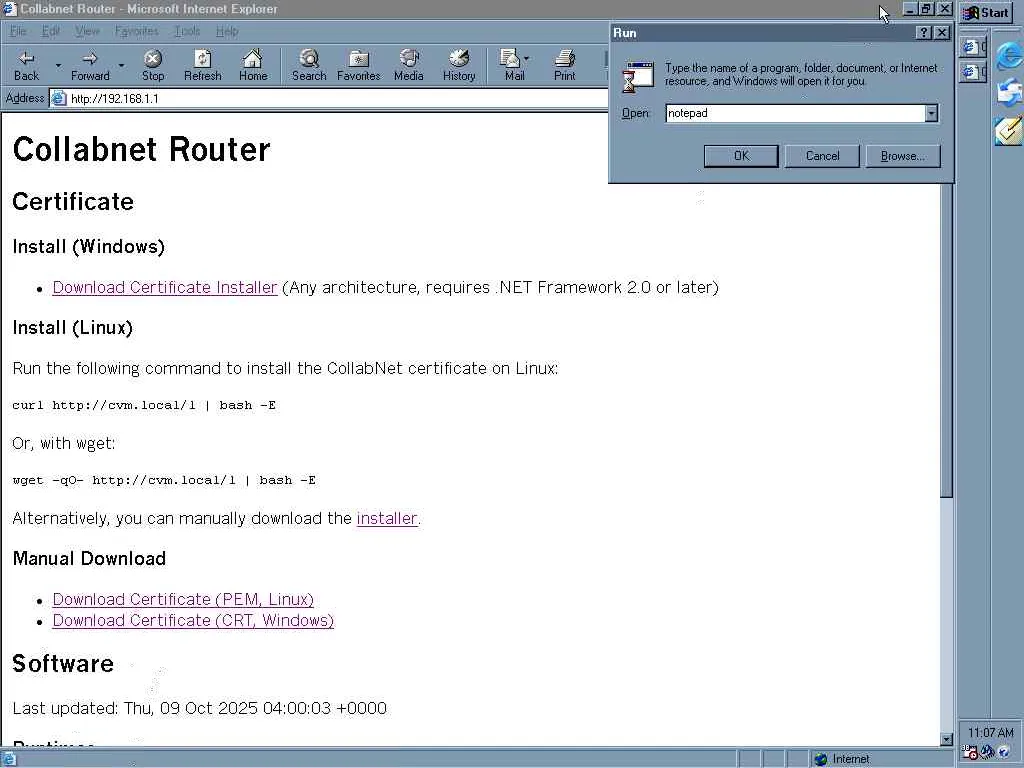Follow Download Certificate Installer link
The image size is (1024, 768).
tap(165, 287)
